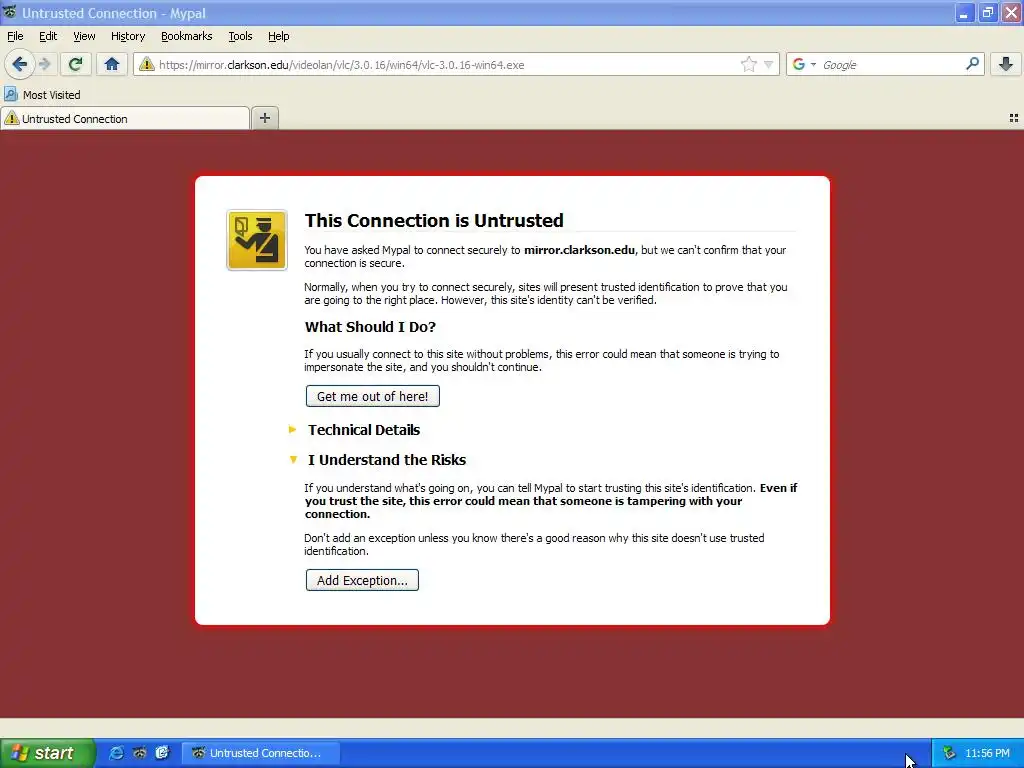
Task: Click the "This Connection is Untrusted" heading
Action: pyautogui.click(x=434, y=220)
